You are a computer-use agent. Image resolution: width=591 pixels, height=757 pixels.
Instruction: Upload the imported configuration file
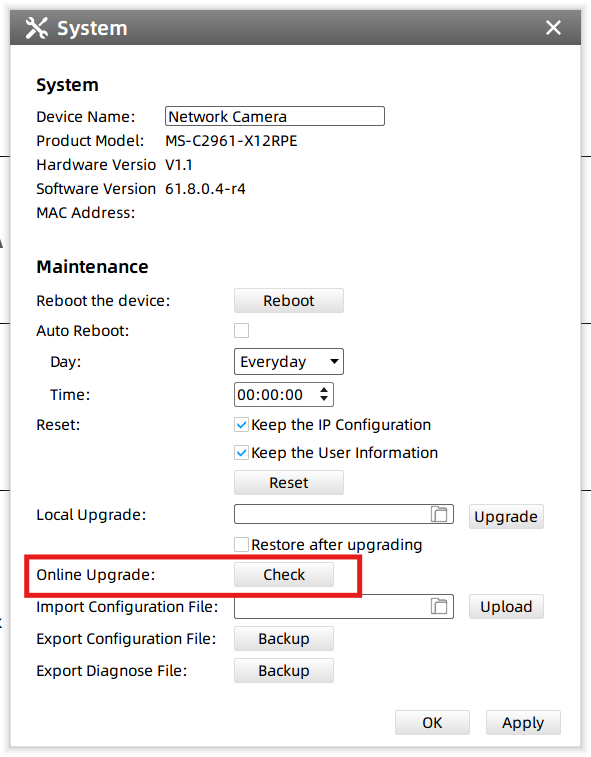pyautogui.click(x=506, y=606)
